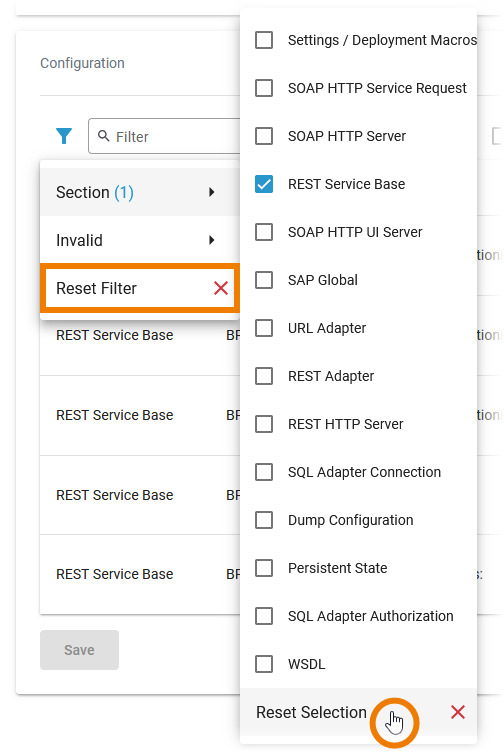Select Reset Filter menu entry
Screen dimensions: 504x752
tap(140, 288)
